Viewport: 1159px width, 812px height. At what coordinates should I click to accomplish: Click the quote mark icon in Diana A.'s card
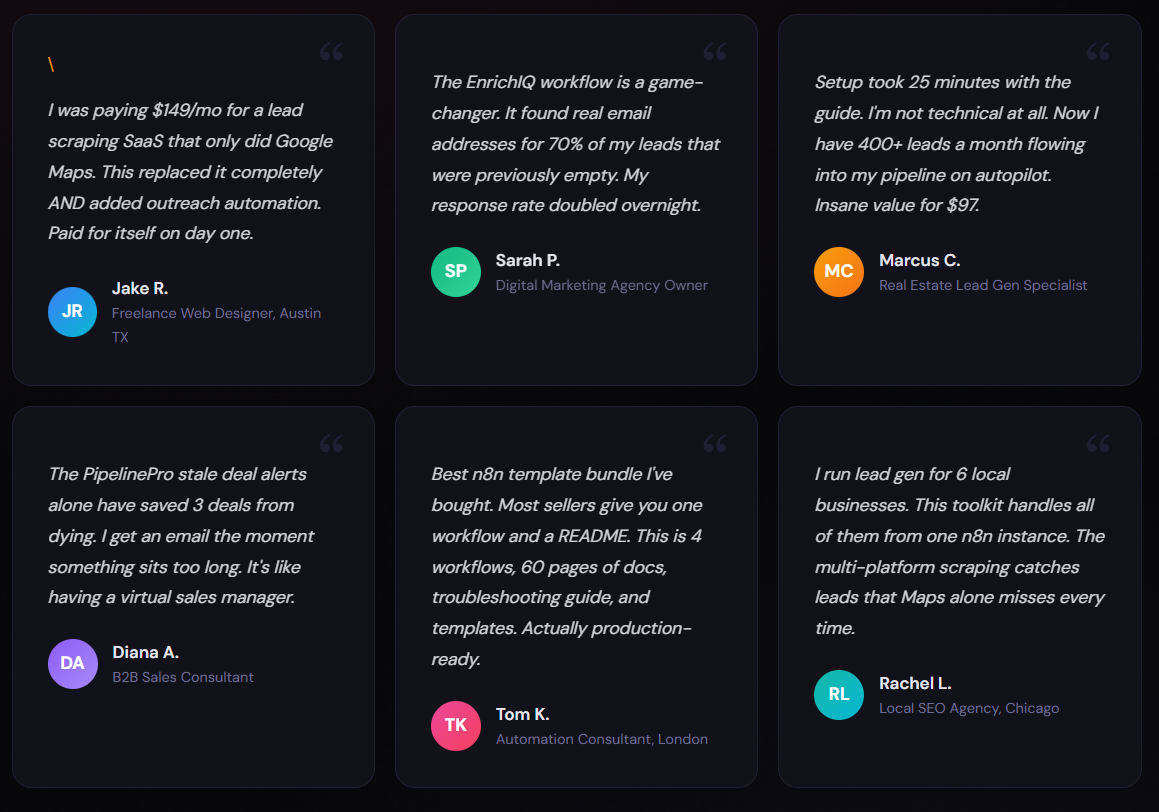tap(331, 444)
